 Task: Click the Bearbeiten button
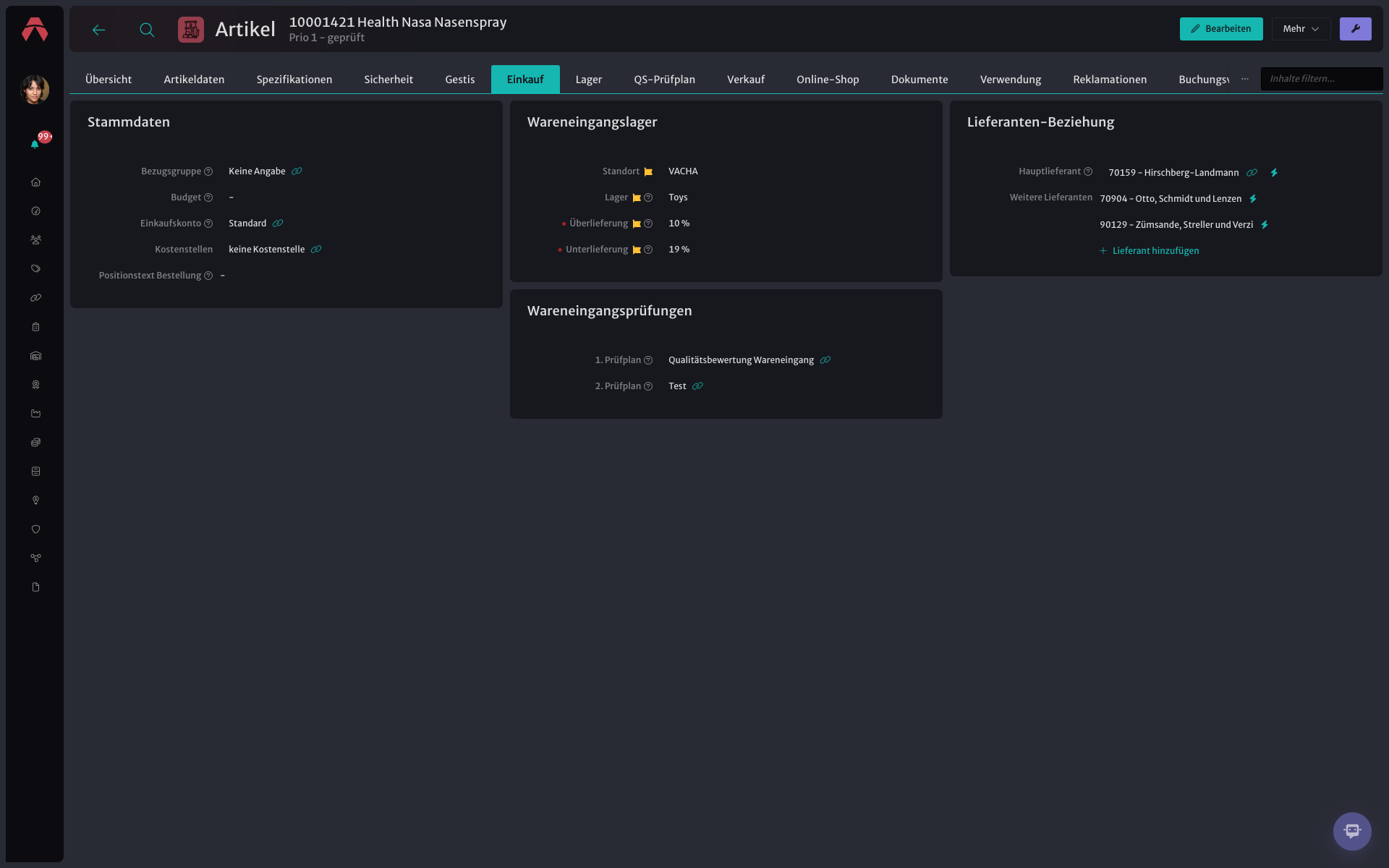click(1221, 29)
